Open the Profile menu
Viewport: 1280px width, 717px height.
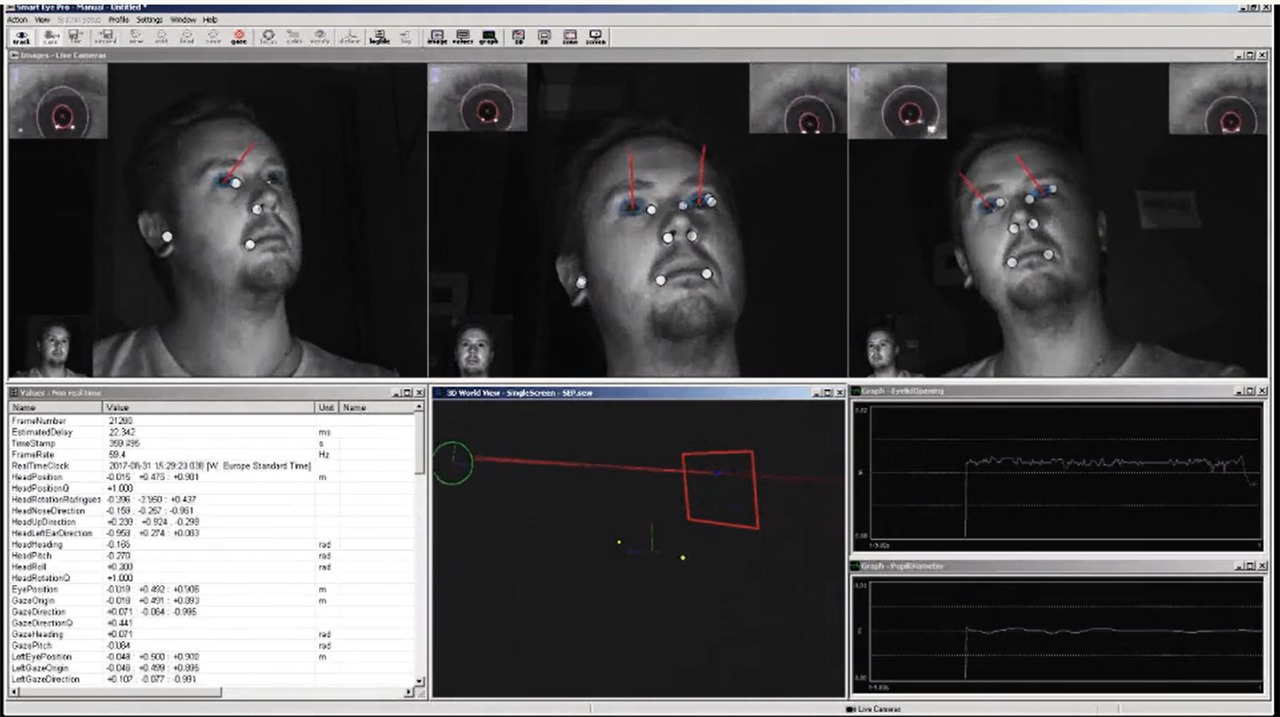pyautogui.click(x=118, y=20)
